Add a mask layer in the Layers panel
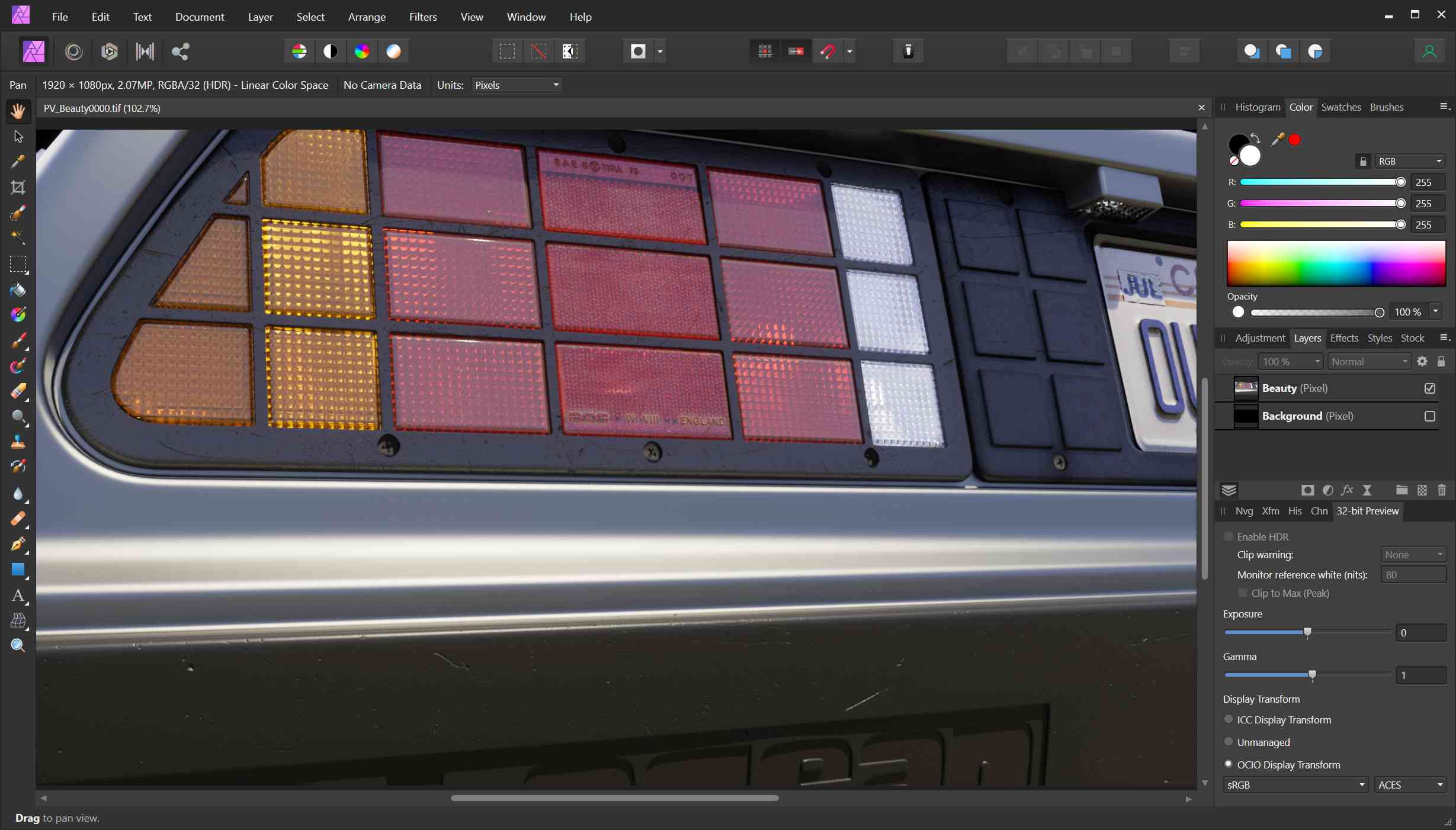Viewport: 1456px width, 830px height. (x=1307, y=490)
